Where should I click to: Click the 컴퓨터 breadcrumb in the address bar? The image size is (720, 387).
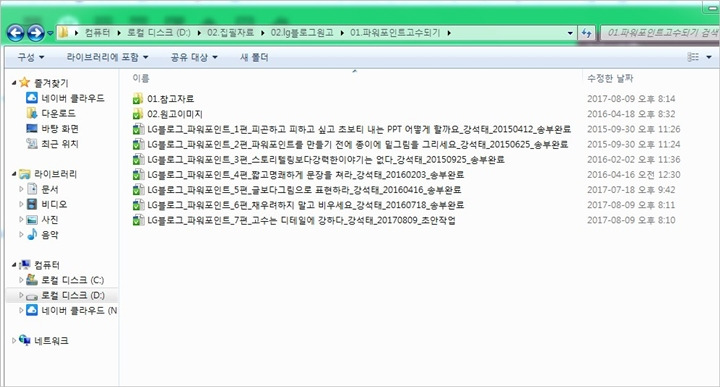(x=97, y=33)
